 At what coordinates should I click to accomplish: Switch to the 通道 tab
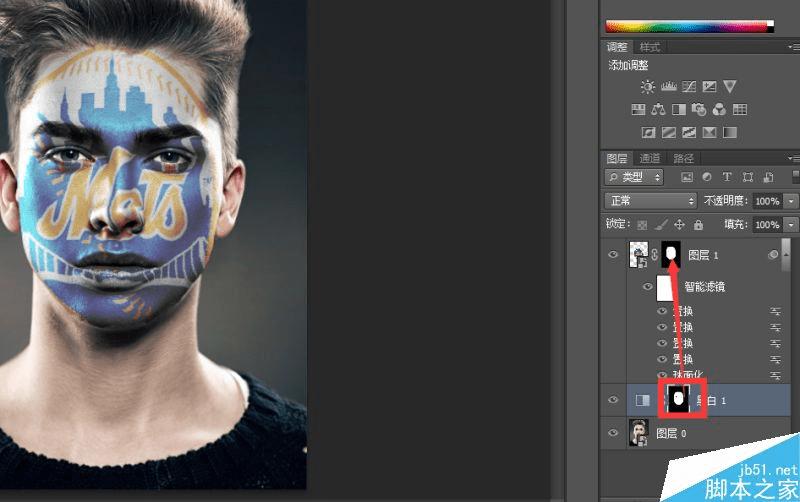[649, 158]
